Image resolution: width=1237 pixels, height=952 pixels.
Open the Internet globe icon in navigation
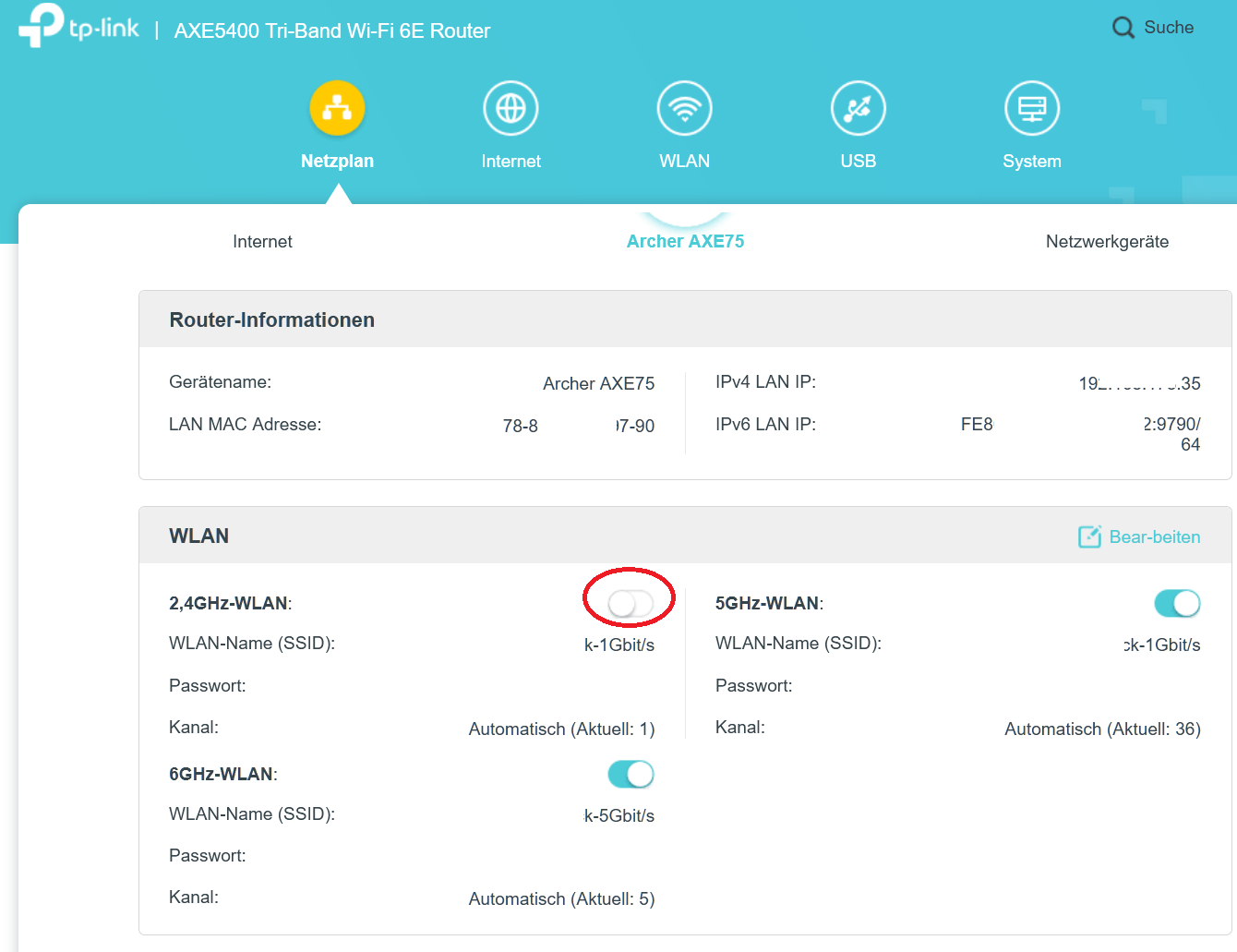pyautogui.click(x=510, y=109)
